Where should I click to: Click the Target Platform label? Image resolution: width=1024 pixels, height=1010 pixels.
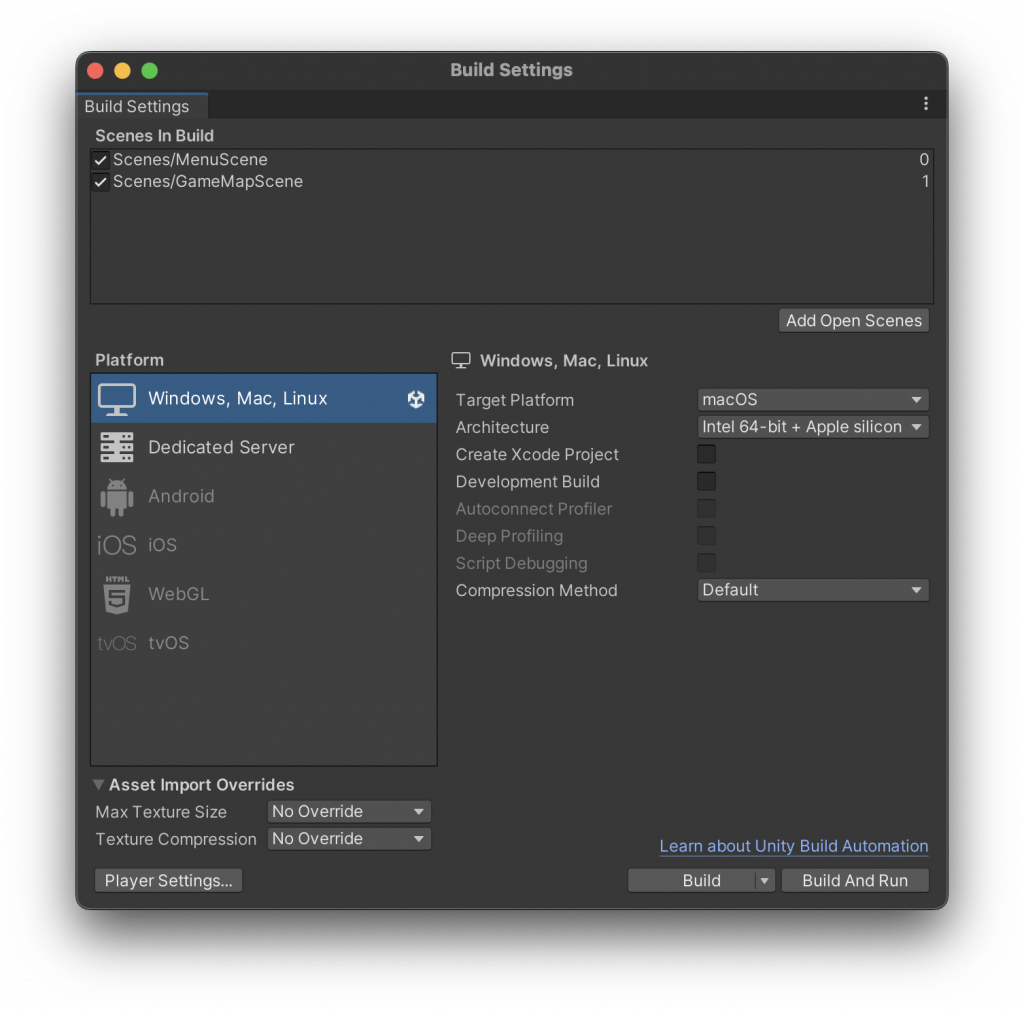tap(515, 400)
